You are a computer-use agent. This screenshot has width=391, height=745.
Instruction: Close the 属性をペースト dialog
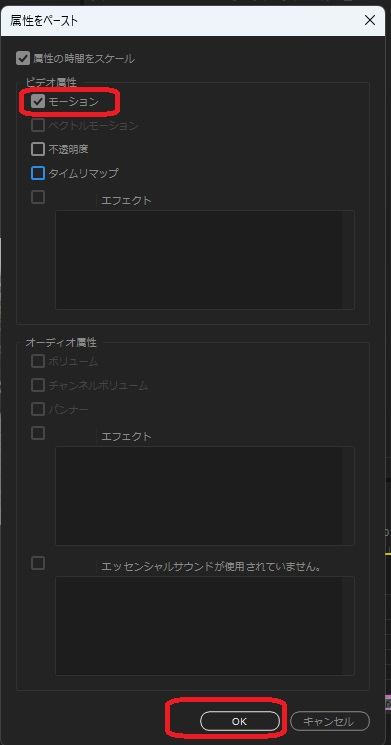(370, 20)
